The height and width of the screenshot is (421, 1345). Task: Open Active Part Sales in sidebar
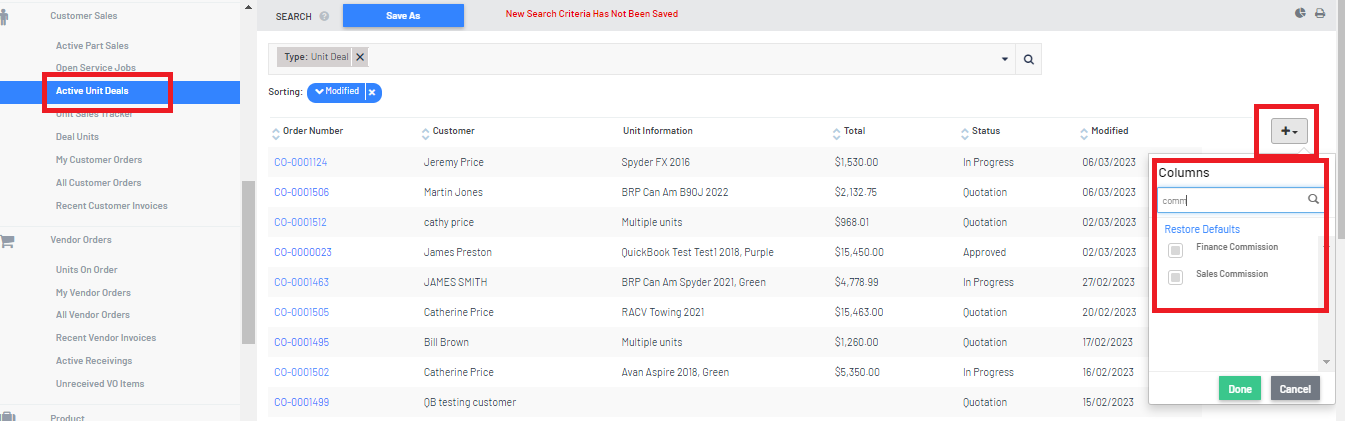click(92, 46)
